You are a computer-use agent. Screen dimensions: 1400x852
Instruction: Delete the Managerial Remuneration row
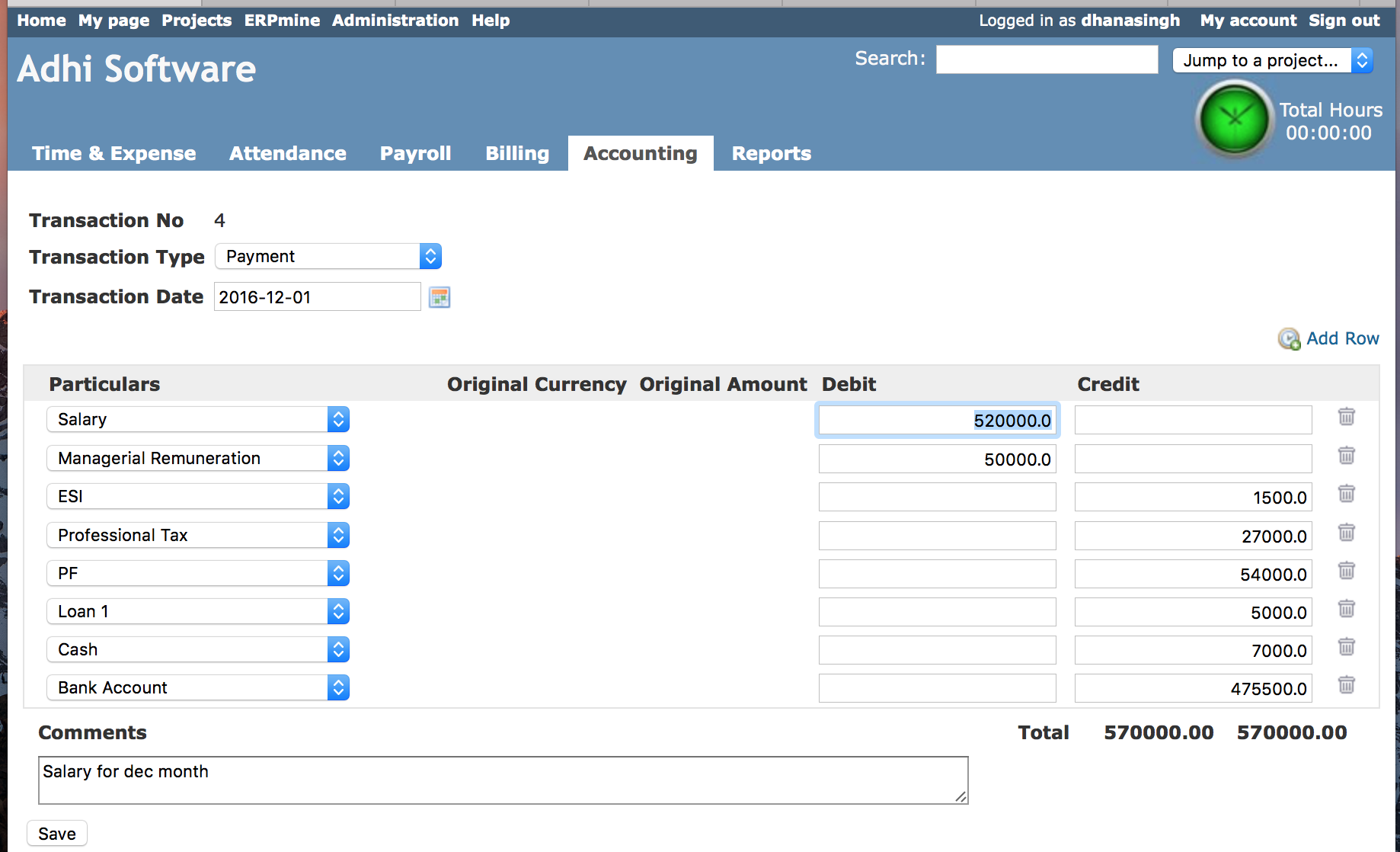pyautogui.click(x=1346, y=456)
